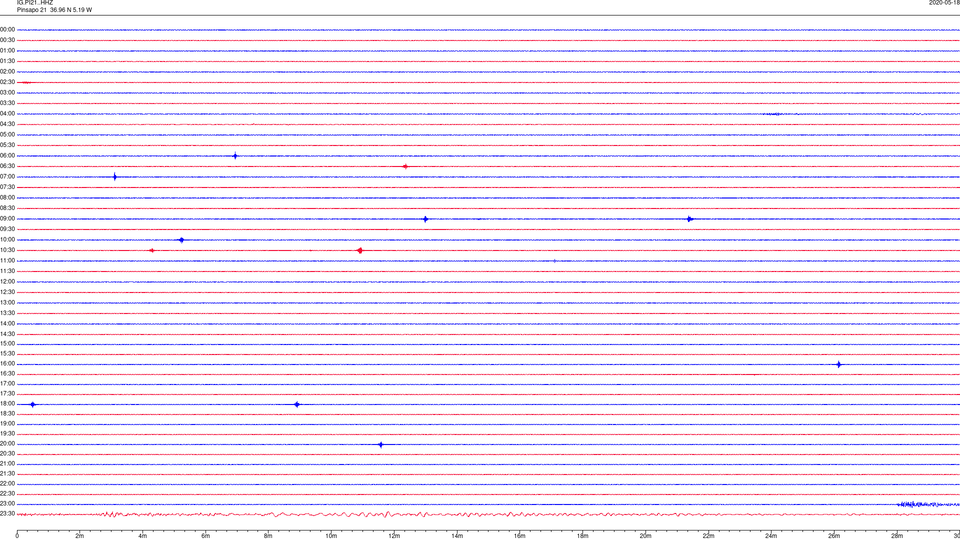The width and height of the screenshot is (960, 540).
Task: Click the 6m tick on the minute axis
Action: 206,536
